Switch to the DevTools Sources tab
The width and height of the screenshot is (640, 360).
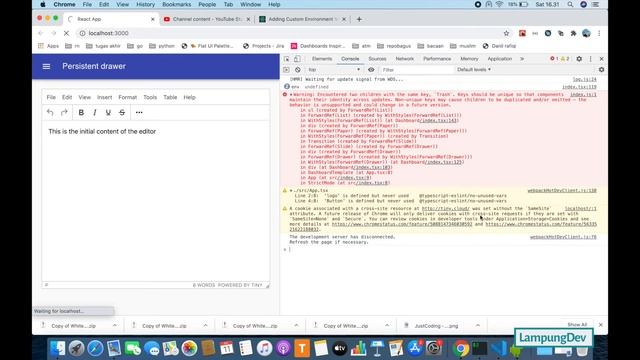coord(377,59)
